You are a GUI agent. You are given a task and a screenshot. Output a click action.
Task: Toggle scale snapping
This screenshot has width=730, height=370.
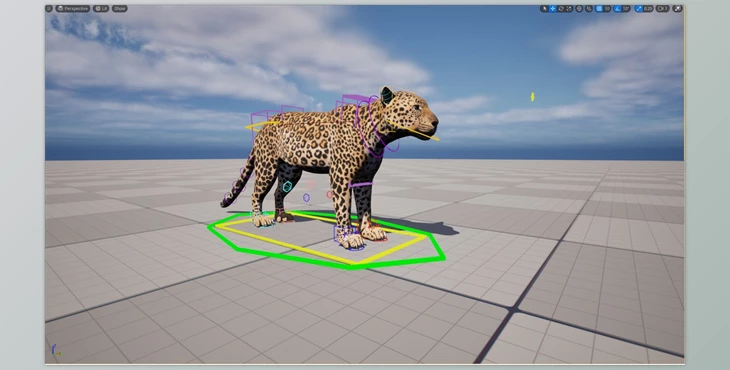click(x=638, y=8)
